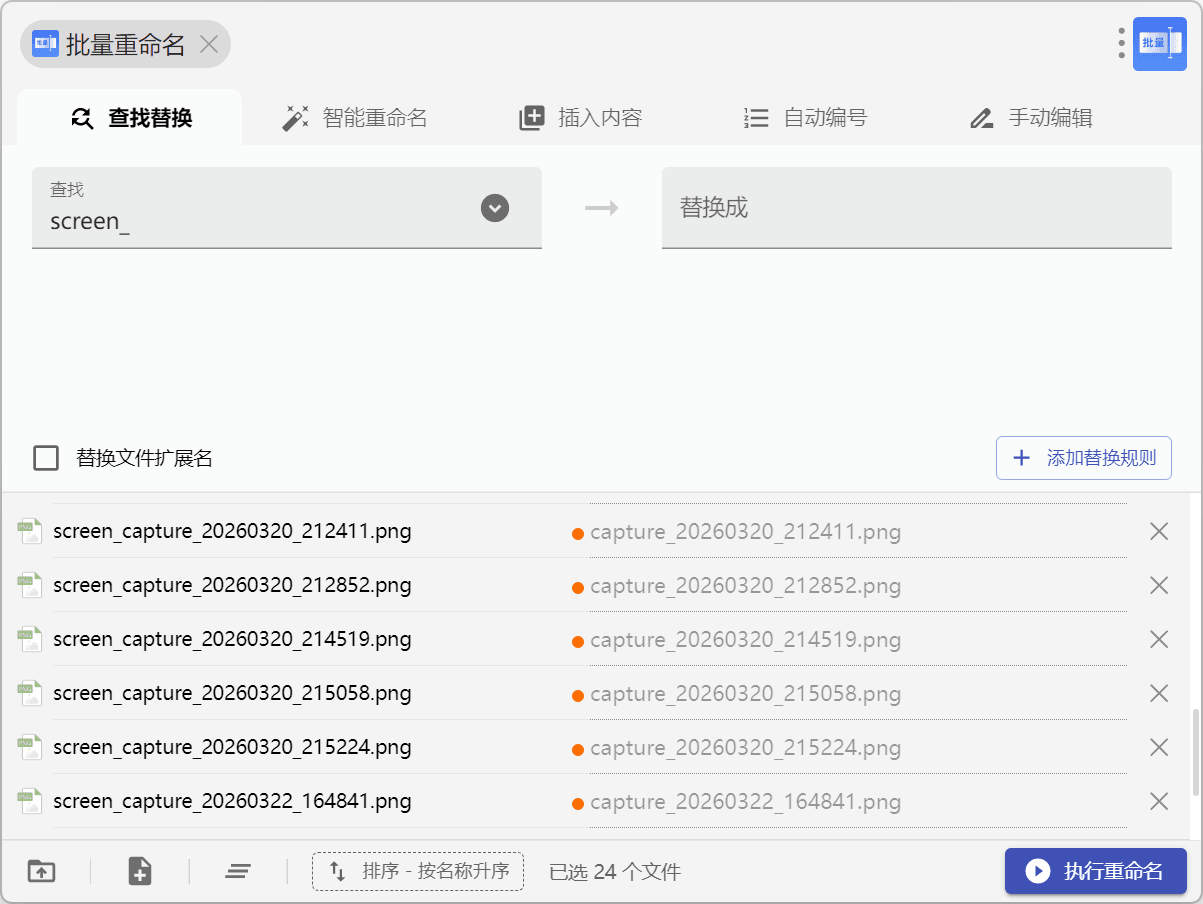Image resolution: width=1203 pixels, height=904 pixels.
Task: Close the 批量重命名 tab chip
Action: coord(209,44)
